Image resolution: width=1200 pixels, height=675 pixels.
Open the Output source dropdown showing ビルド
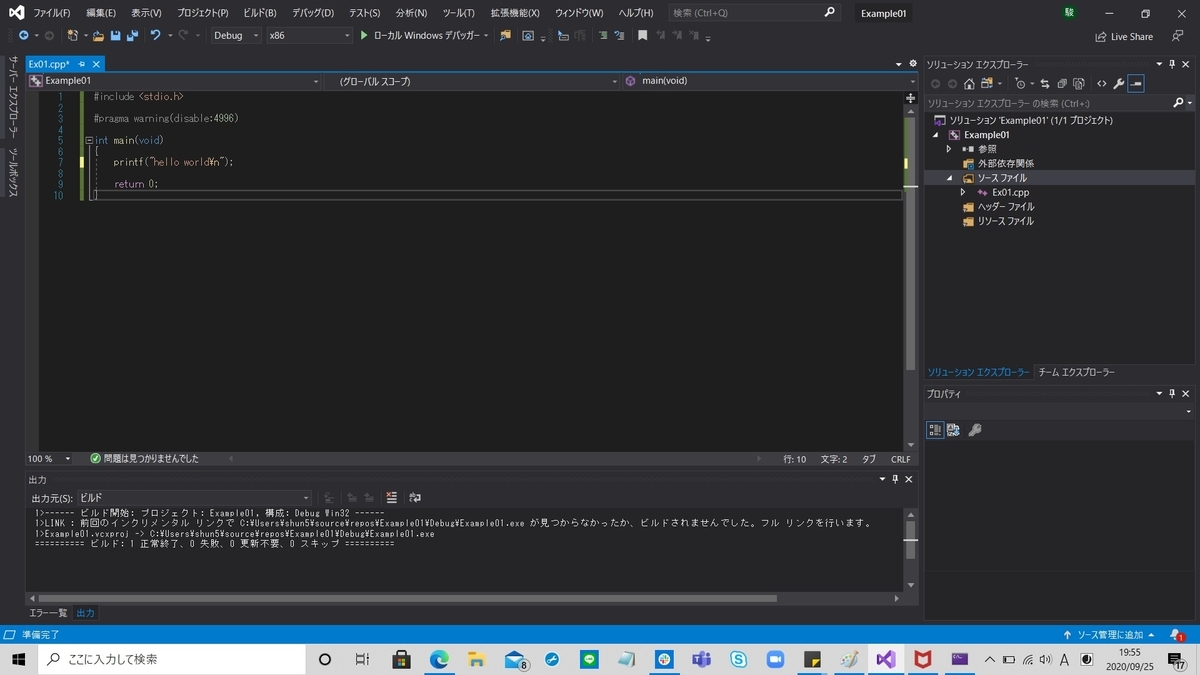pyautogui.click(x=194, y=497)
